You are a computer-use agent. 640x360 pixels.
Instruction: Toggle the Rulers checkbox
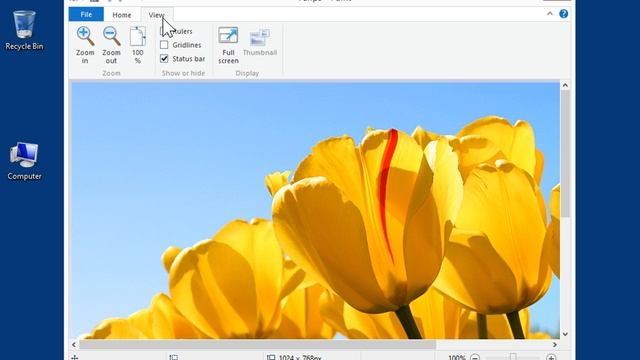click(164, 31)
